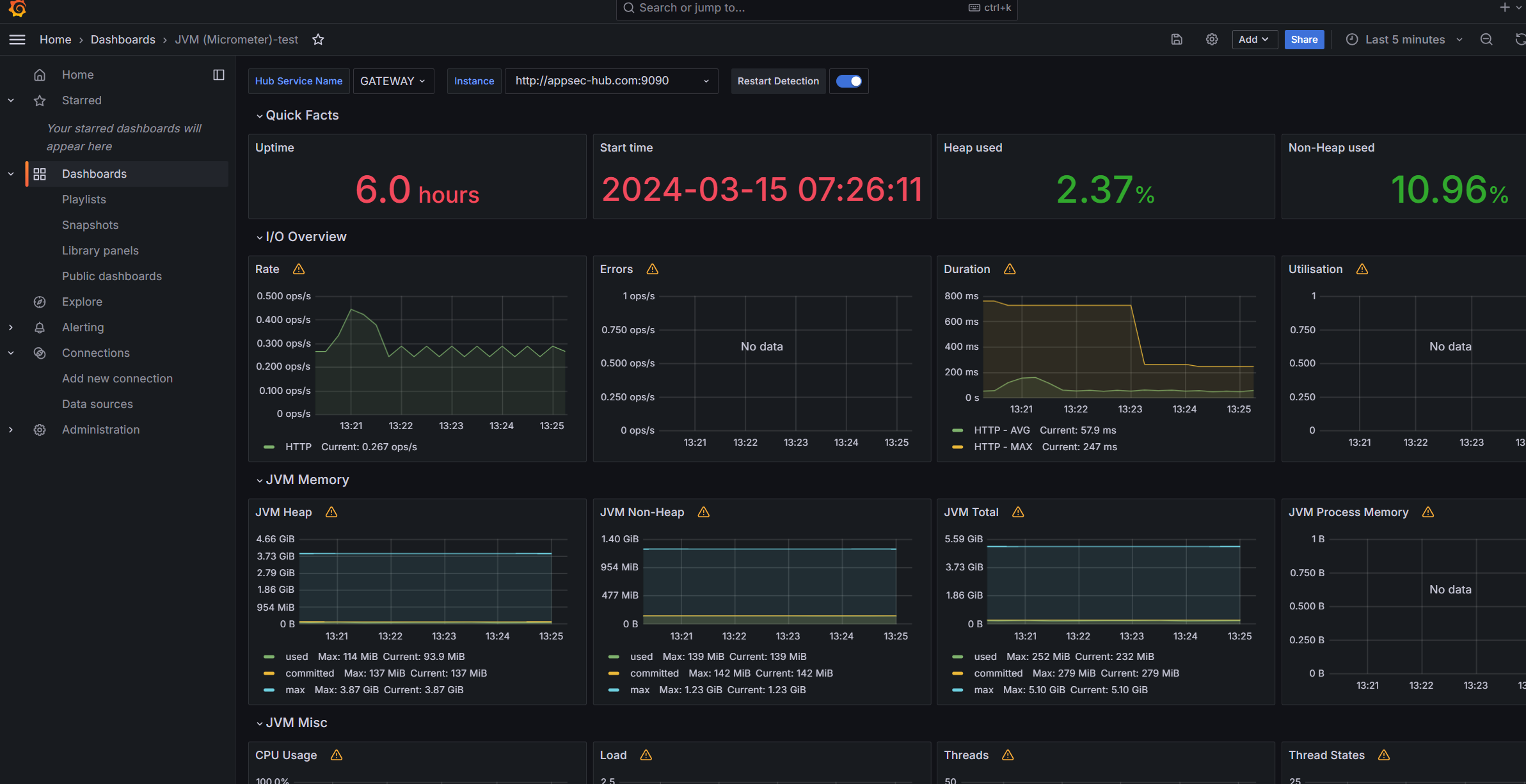Screen dimensions: 1526x784
Task: Open Data sources in sidebar
Action: click(97, 404)
